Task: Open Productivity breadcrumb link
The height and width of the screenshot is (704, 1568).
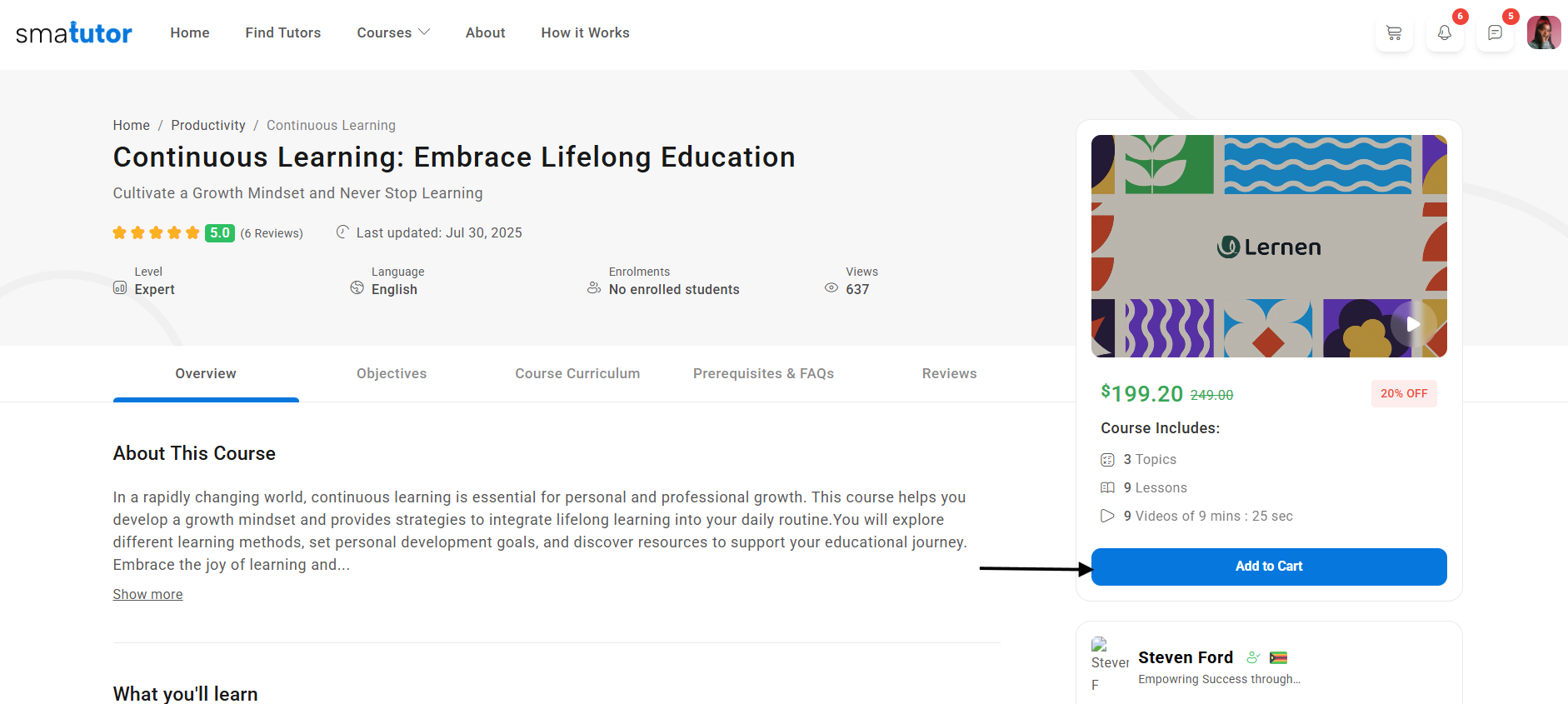Action: point(208,125)
